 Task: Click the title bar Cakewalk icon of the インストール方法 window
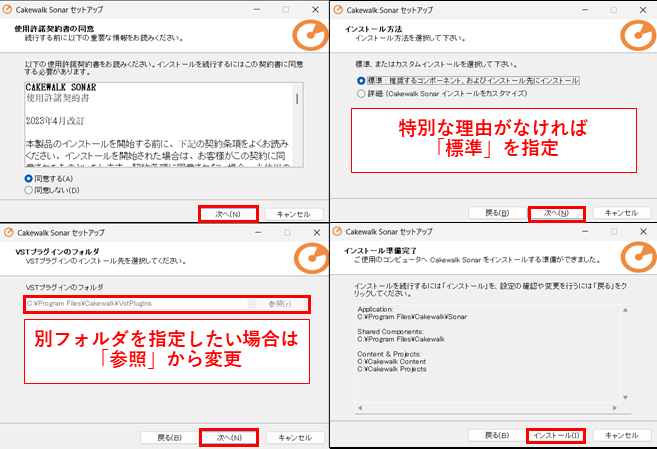(x=338, y=10)
